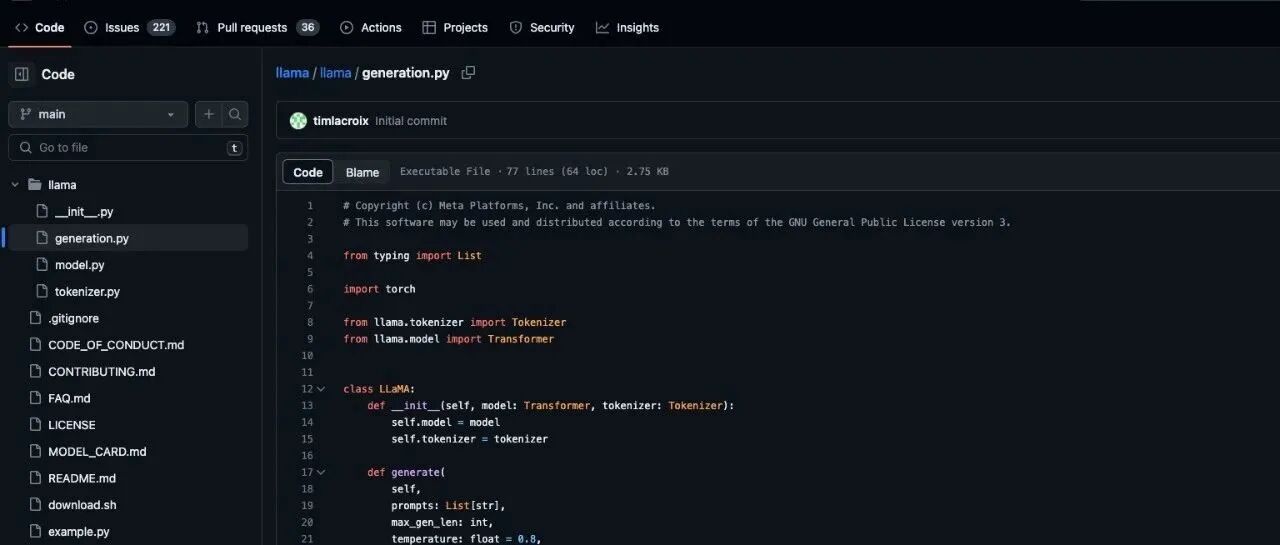Image resolution: width=1280 pixels, height=545 pixels.
Task: Open CONTRIBUTING.md in file tree
Action: pos(102,372)
